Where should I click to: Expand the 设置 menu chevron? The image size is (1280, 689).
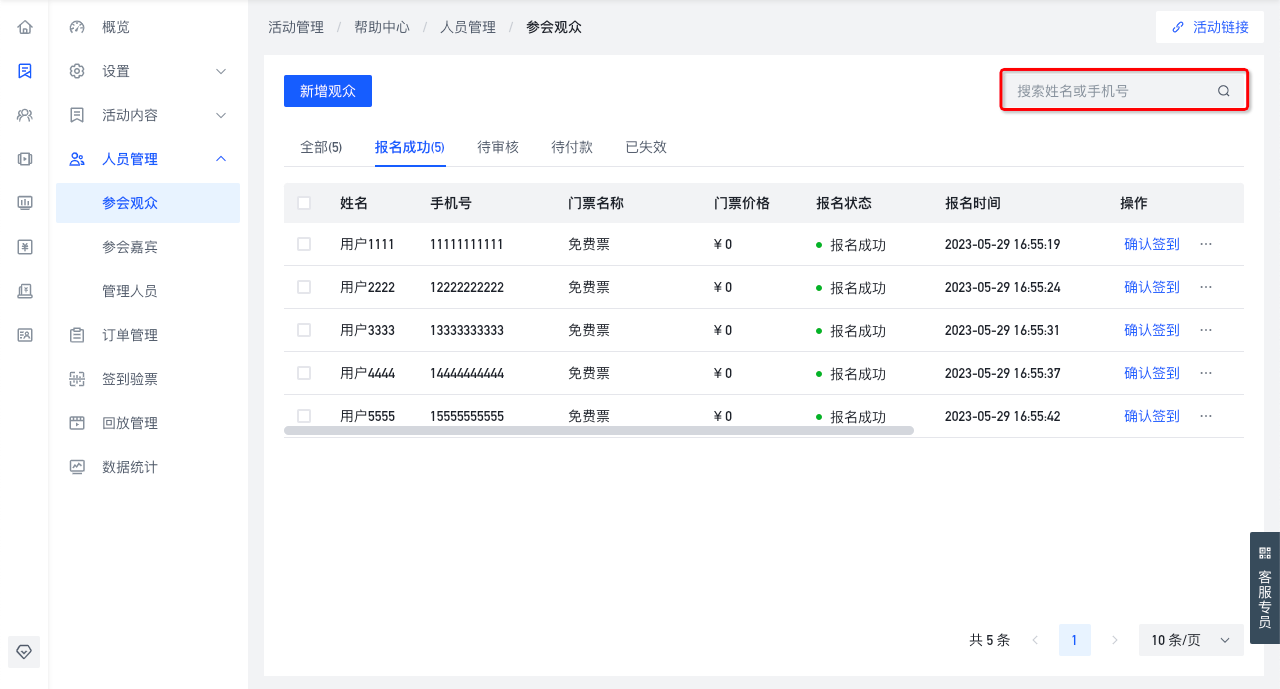pyautogui.click(x=222, y=71)
